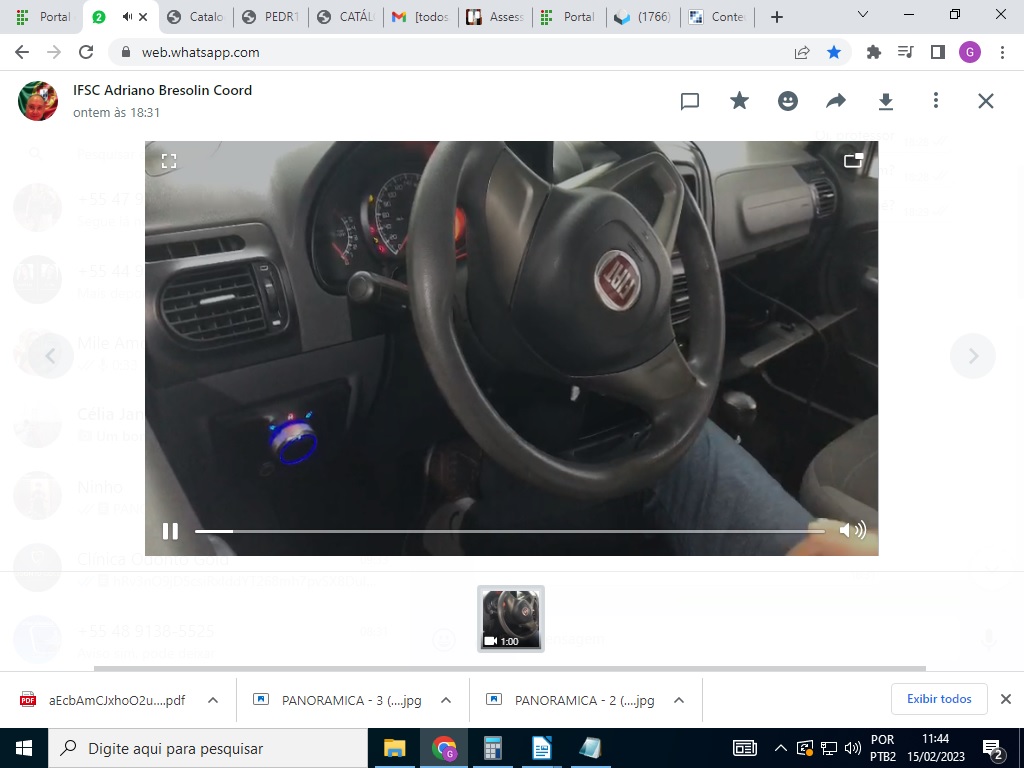Click the video progress bar
This screenshot has height=768, width=1024.
(x=509, y=532)
